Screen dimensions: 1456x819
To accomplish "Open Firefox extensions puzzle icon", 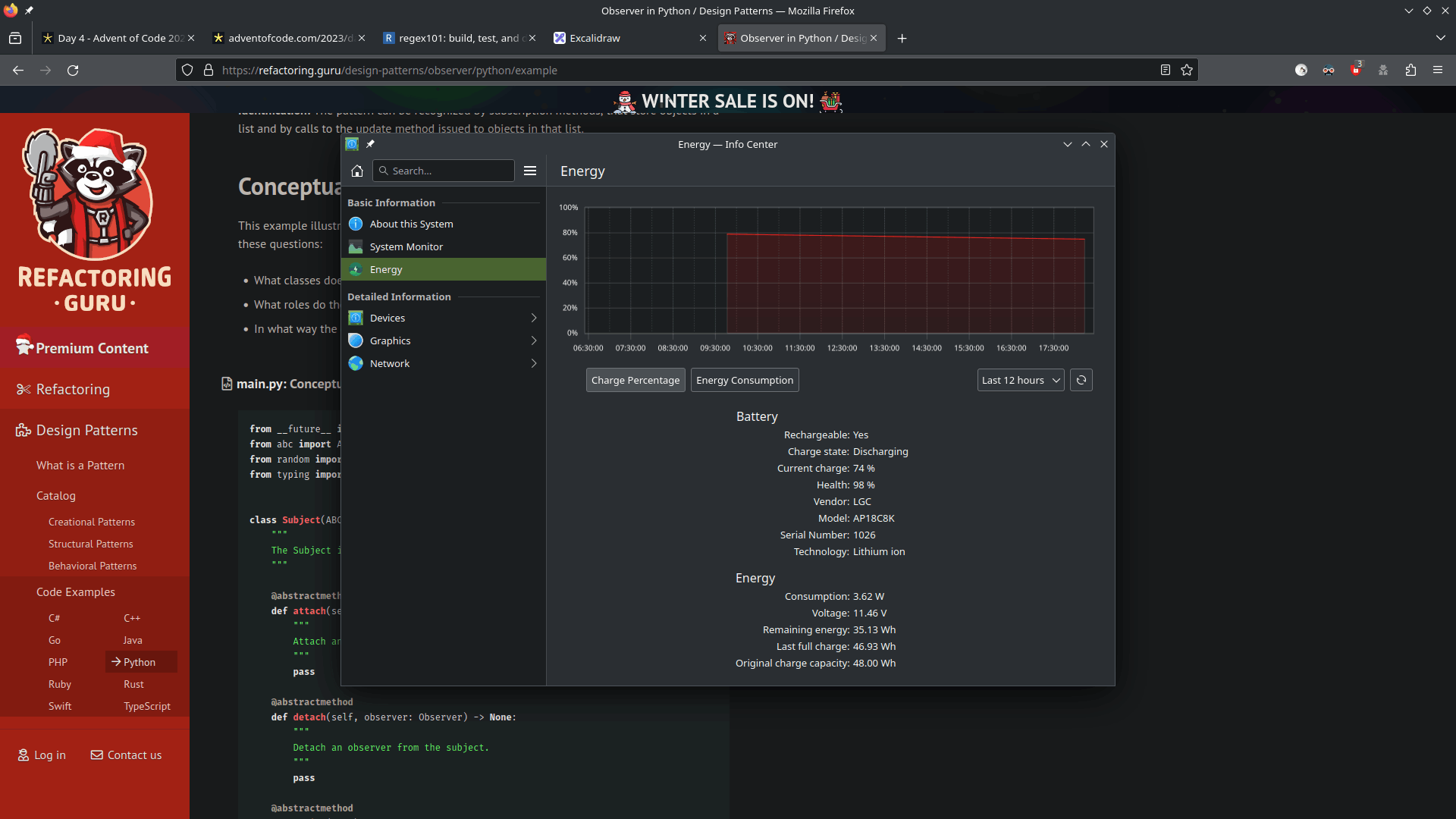I will coord(1410,70).
